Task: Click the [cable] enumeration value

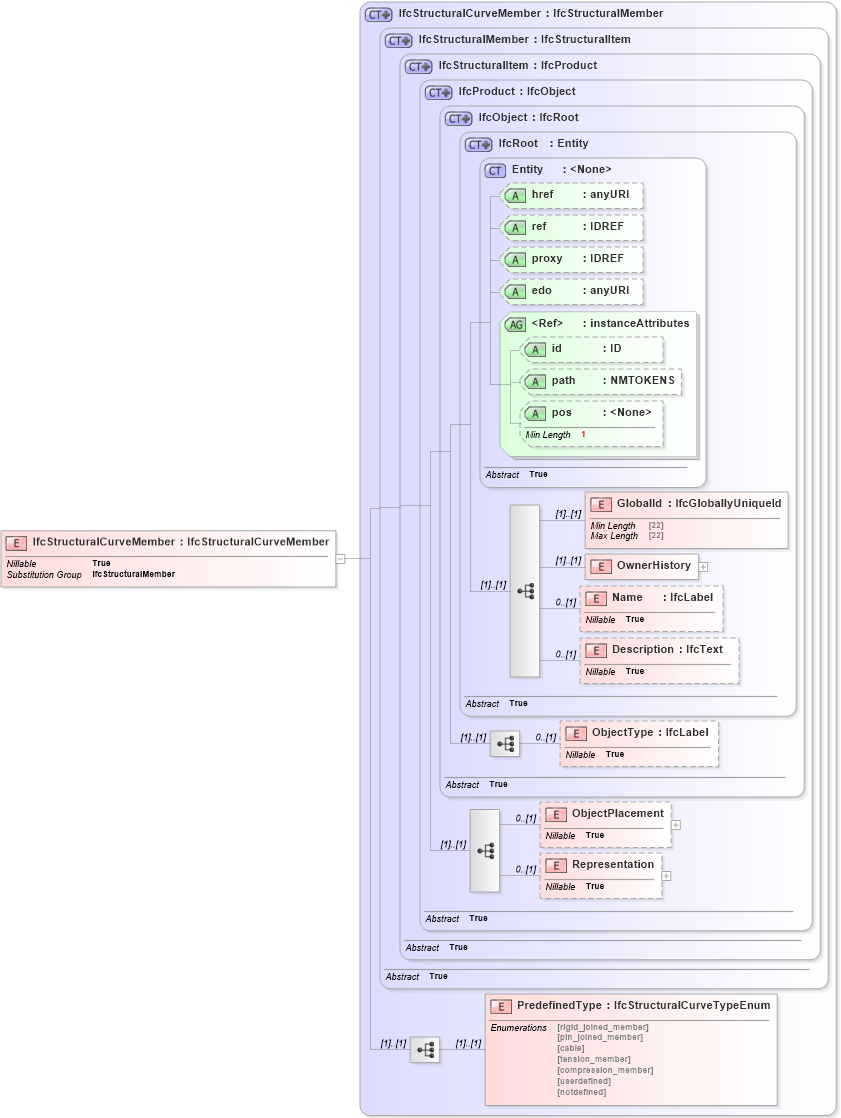Action: tap(572, 1047)
